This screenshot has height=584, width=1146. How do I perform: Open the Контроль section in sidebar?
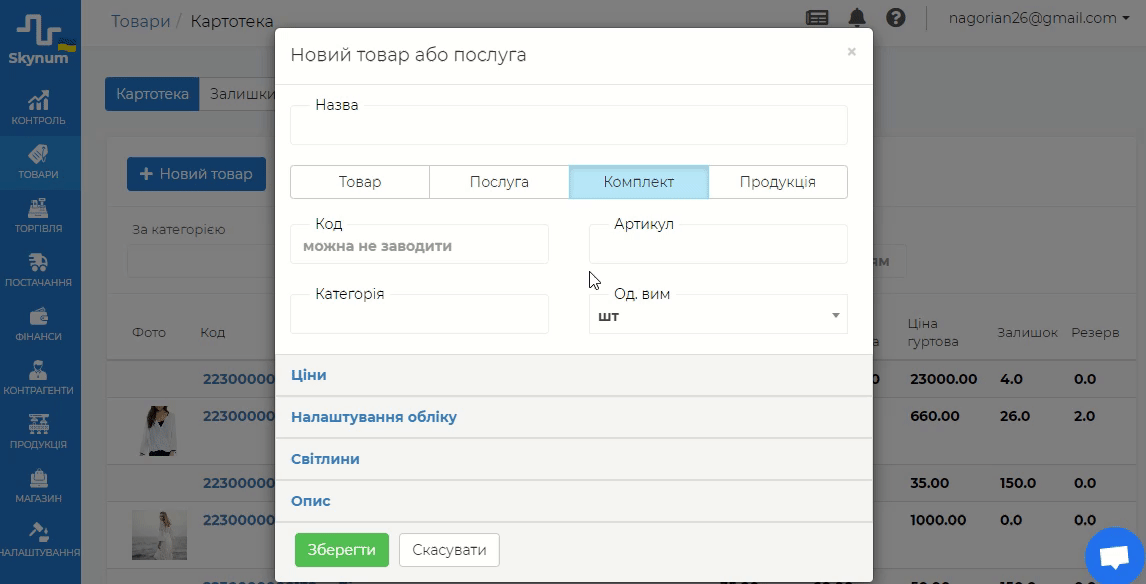pos(39,108)
